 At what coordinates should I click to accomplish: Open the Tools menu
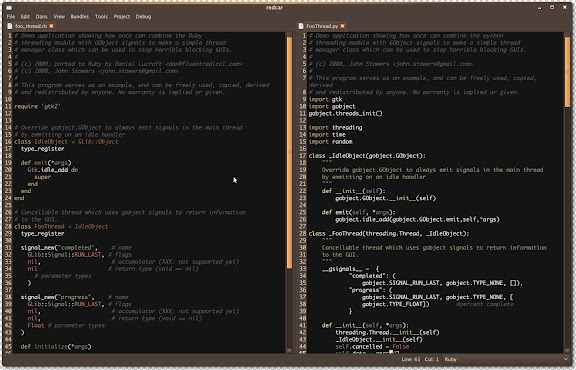[x=101, y=17]
